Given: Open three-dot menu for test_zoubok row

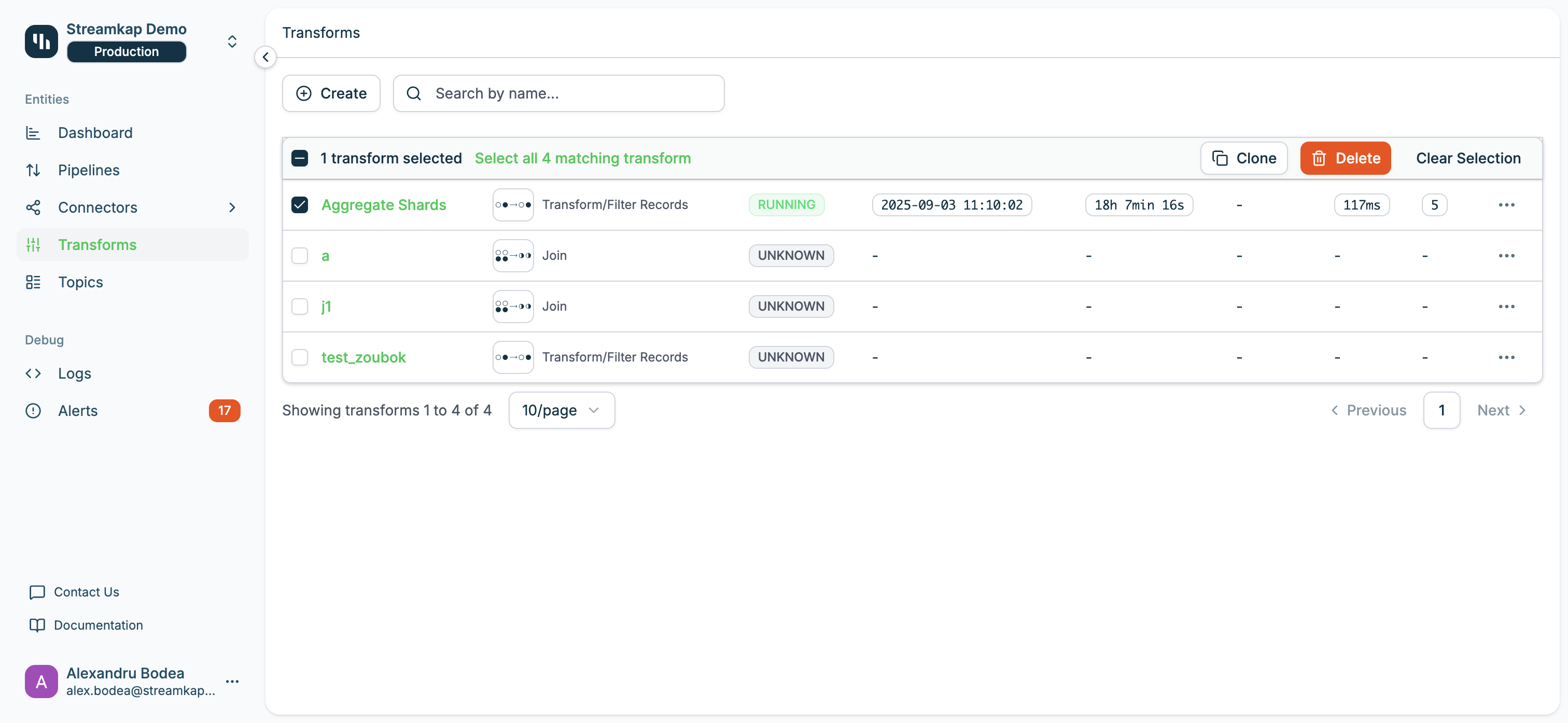Looking at the screenshot, I should (1506, 357).
